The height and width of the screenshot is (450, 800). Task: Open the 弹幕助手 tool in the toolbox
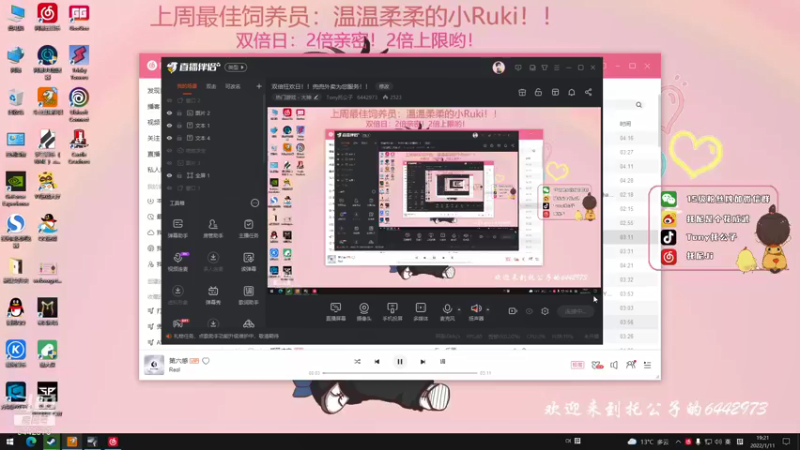178,228
